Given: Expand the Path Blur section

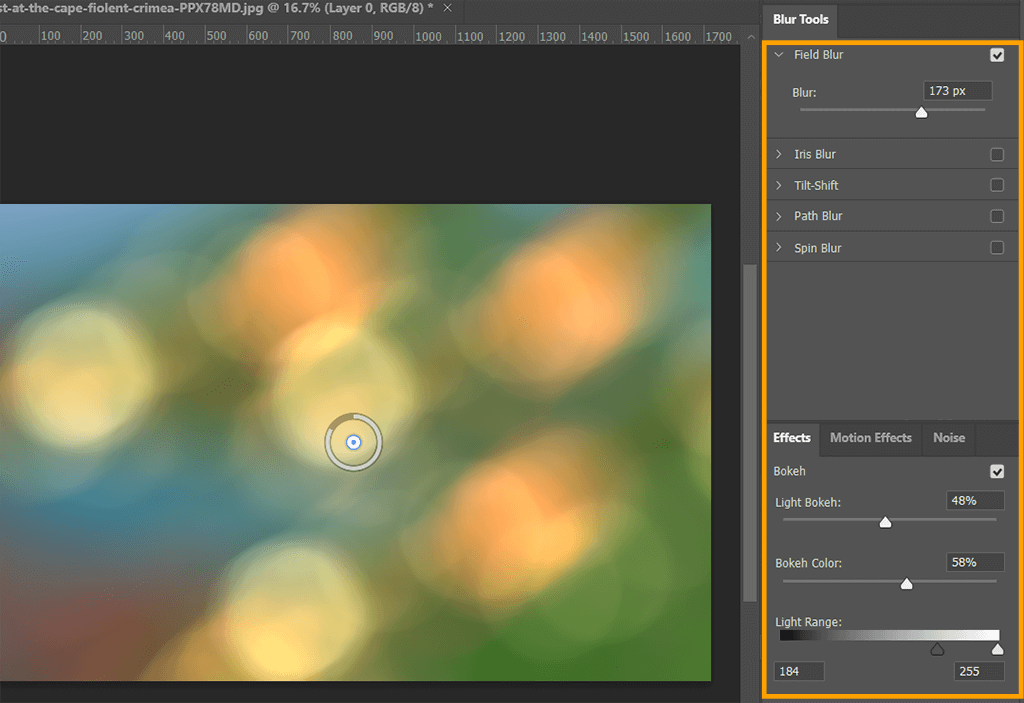Looking at the screenshot, I should (x=779, y=216).
